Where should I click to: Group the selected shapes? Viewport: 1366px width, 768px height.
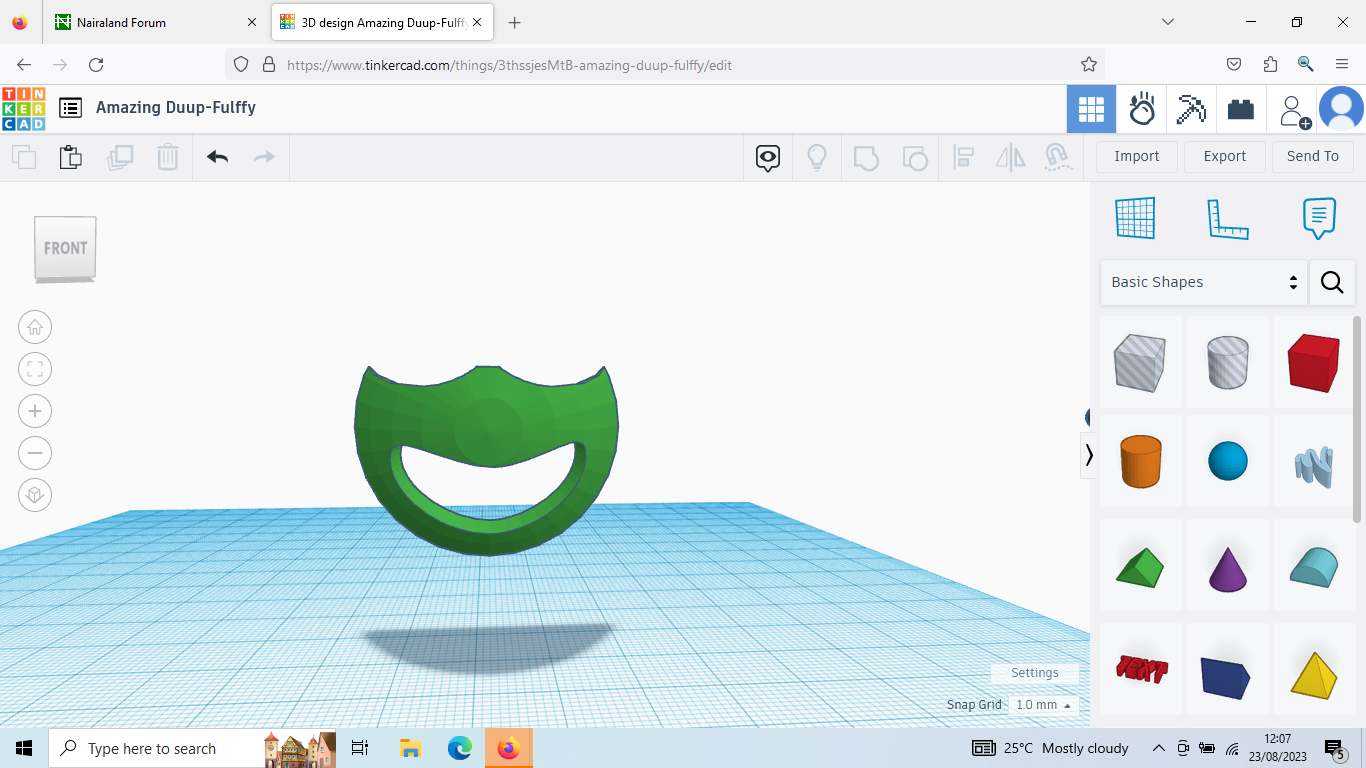[866, 157]
